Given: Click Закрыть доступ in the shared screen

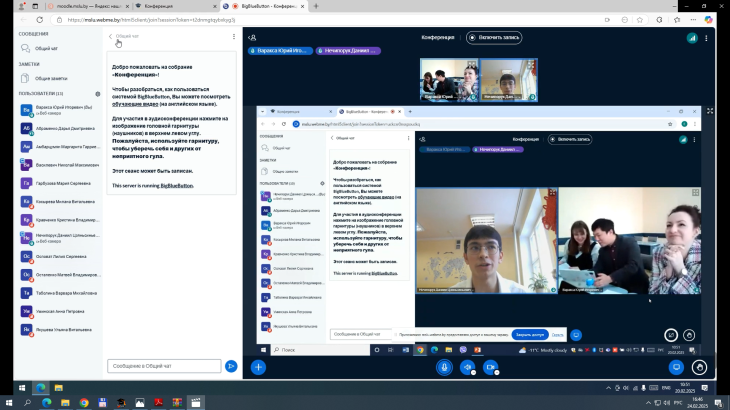Looking at the screenshot, I should pos(530,335).
